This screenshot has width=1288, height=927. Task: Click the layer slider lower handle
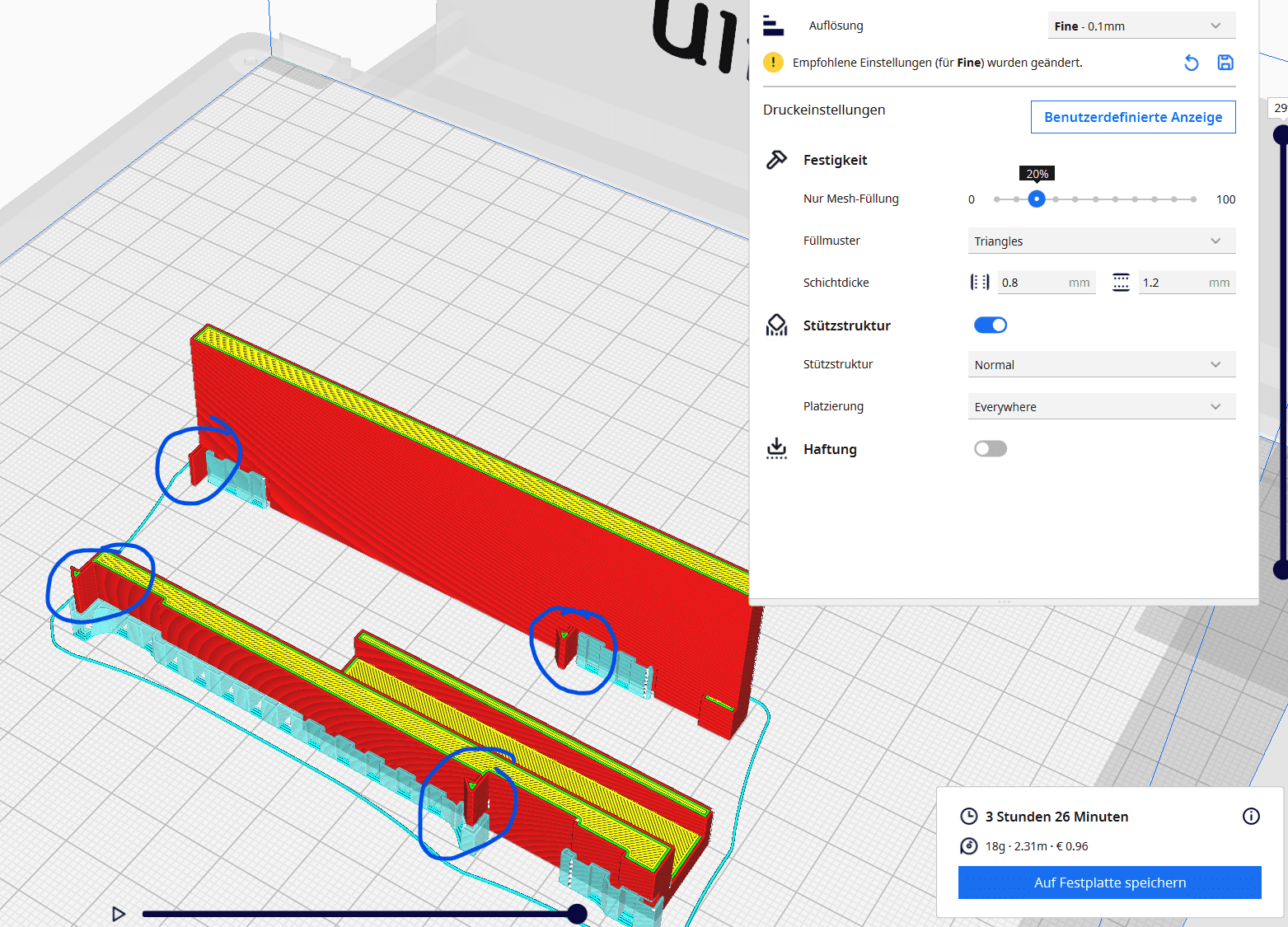1281,569
